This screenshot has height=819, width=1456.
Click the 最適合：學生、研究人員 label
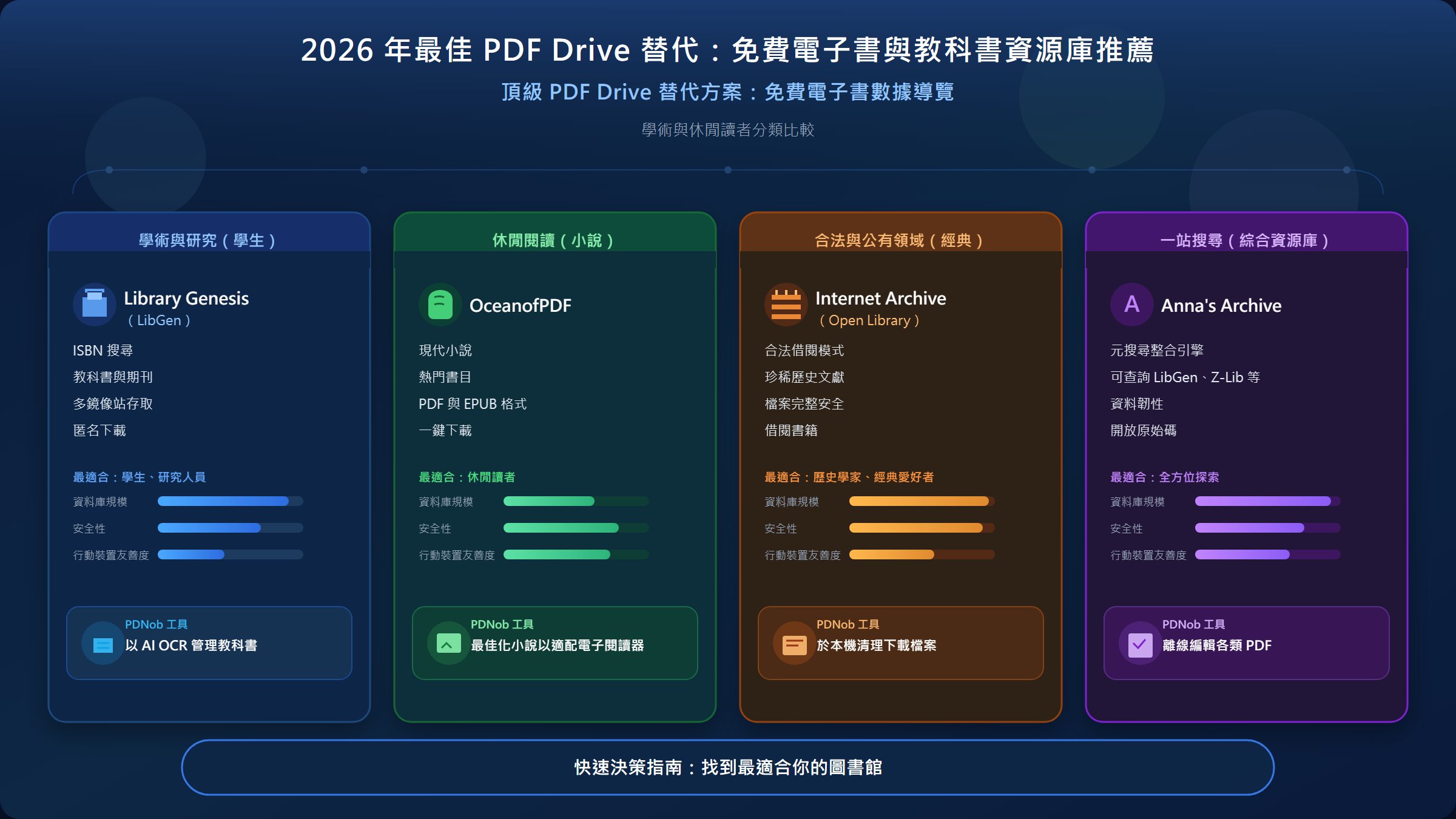pyautogui.click(x=140, y=477)
